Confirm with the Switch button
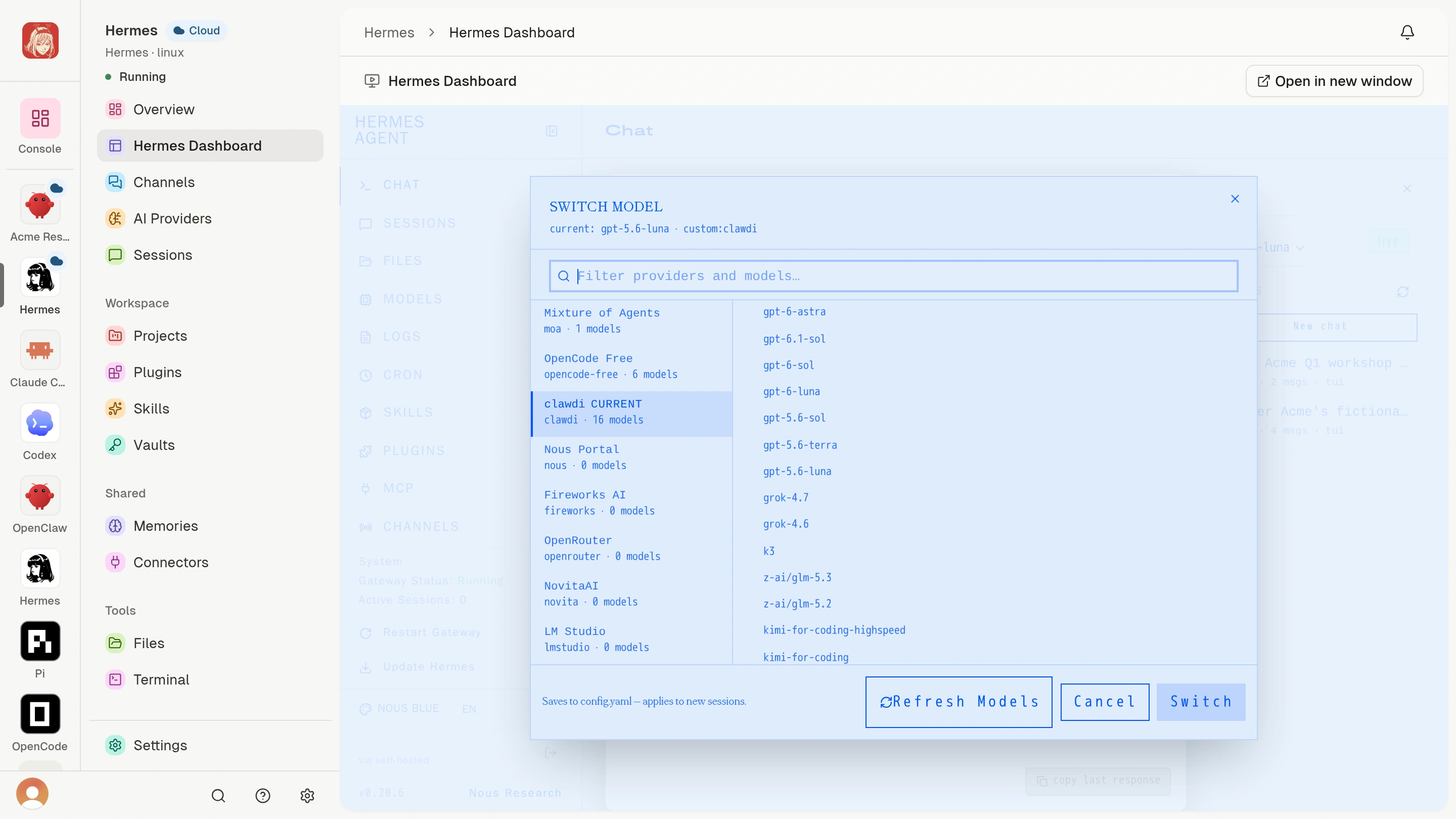Viewport: 1456px width, 819px height. click(1201, 702)
